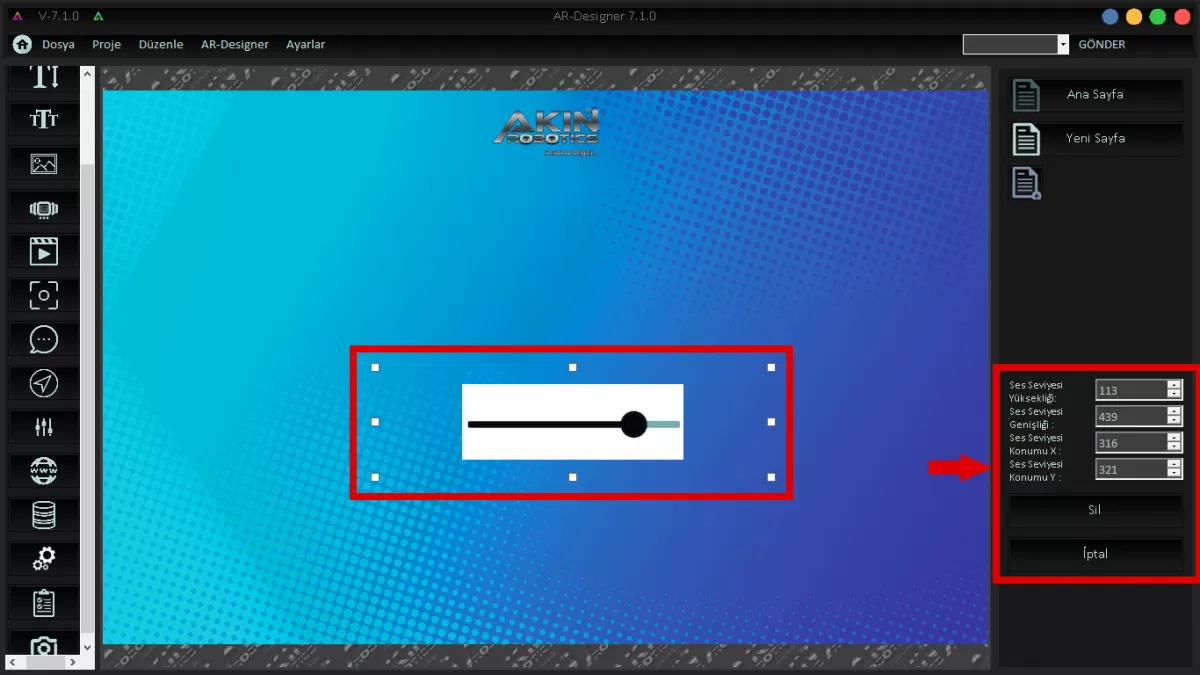Screen dimensions: 1200x675
Task: Increase Ses Seviyesi Konumu Y value by one
Action: (1174, 463)
